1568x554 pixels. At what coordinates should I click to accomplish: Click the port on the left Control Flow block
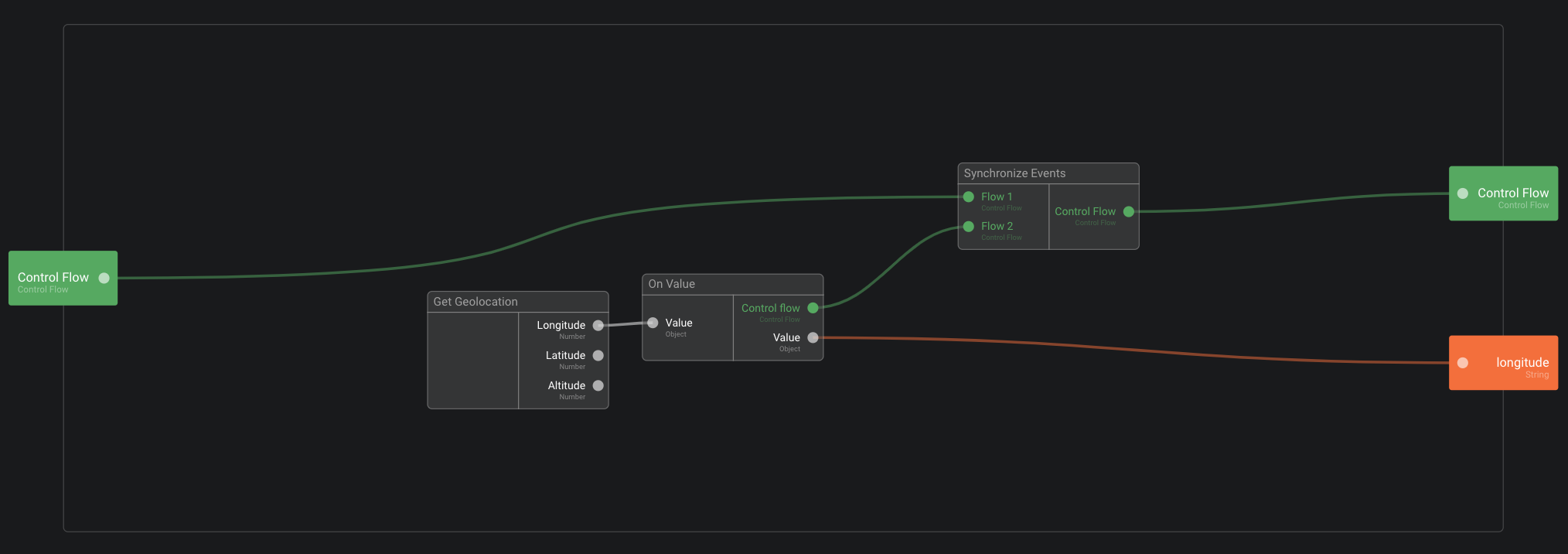tap(104, 279)
